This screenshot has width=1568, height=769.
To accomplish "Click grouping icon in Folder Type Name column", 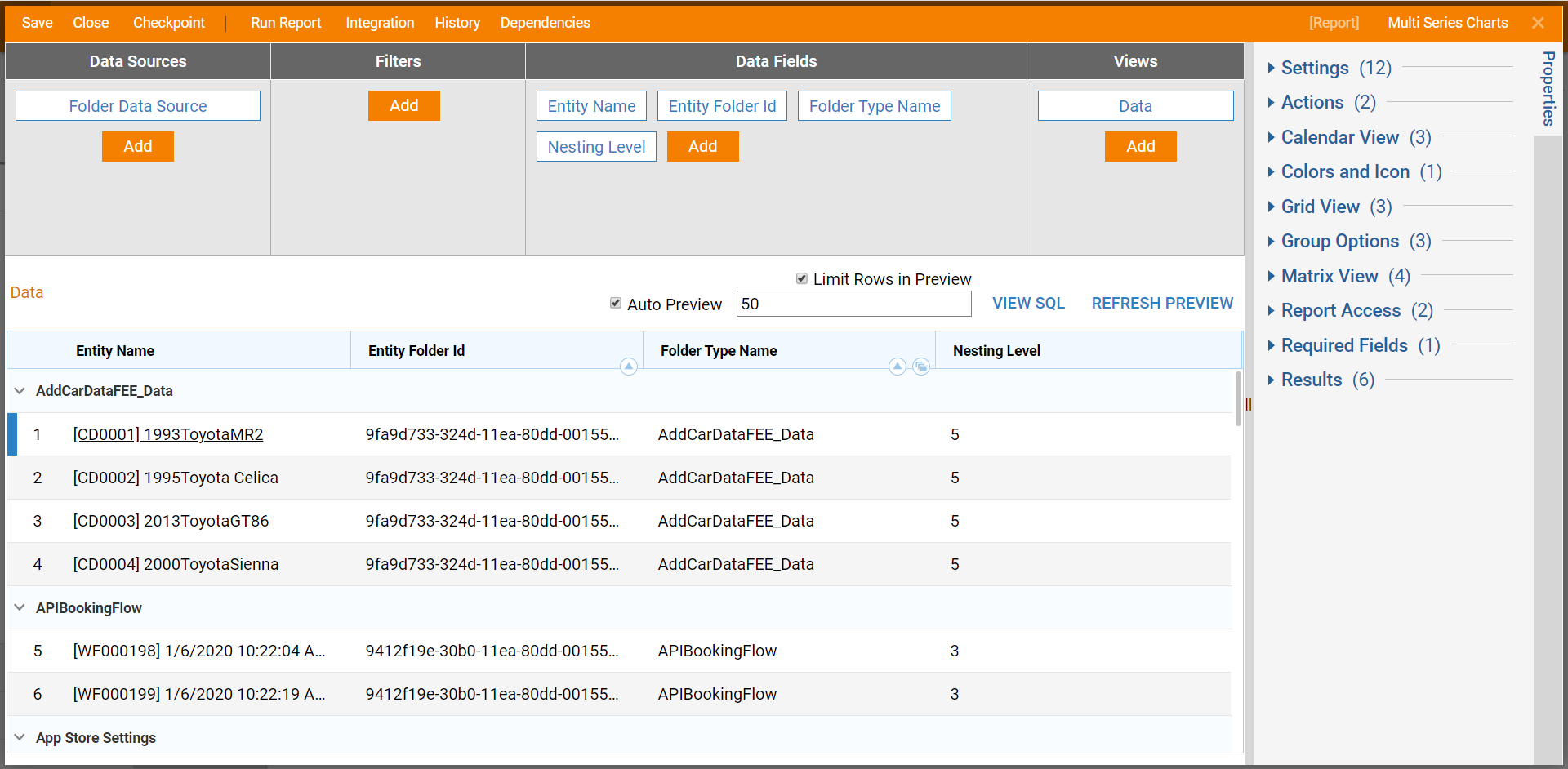I will pyautogui.click(x=921, y=367).
